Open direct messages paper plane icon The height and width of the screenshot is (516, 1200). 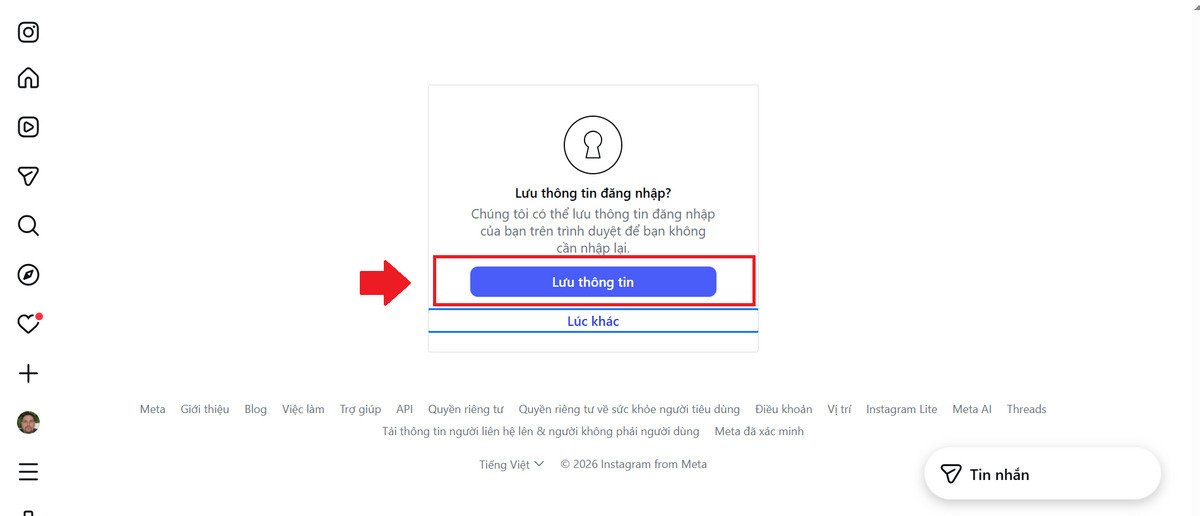tap(29, 176)
